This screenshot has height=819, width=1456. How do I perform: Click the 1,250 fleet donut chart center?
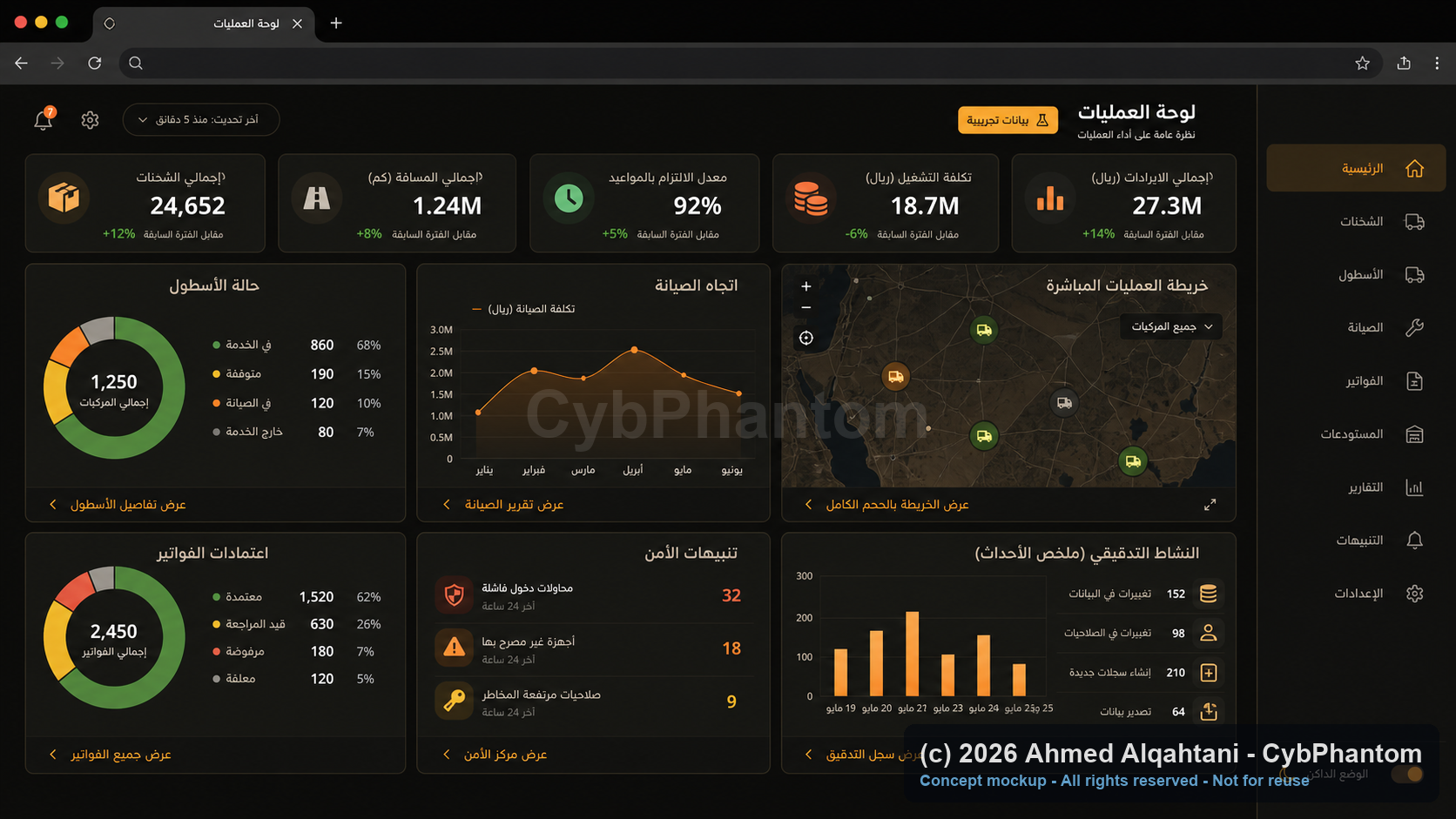tap(114, 389)
